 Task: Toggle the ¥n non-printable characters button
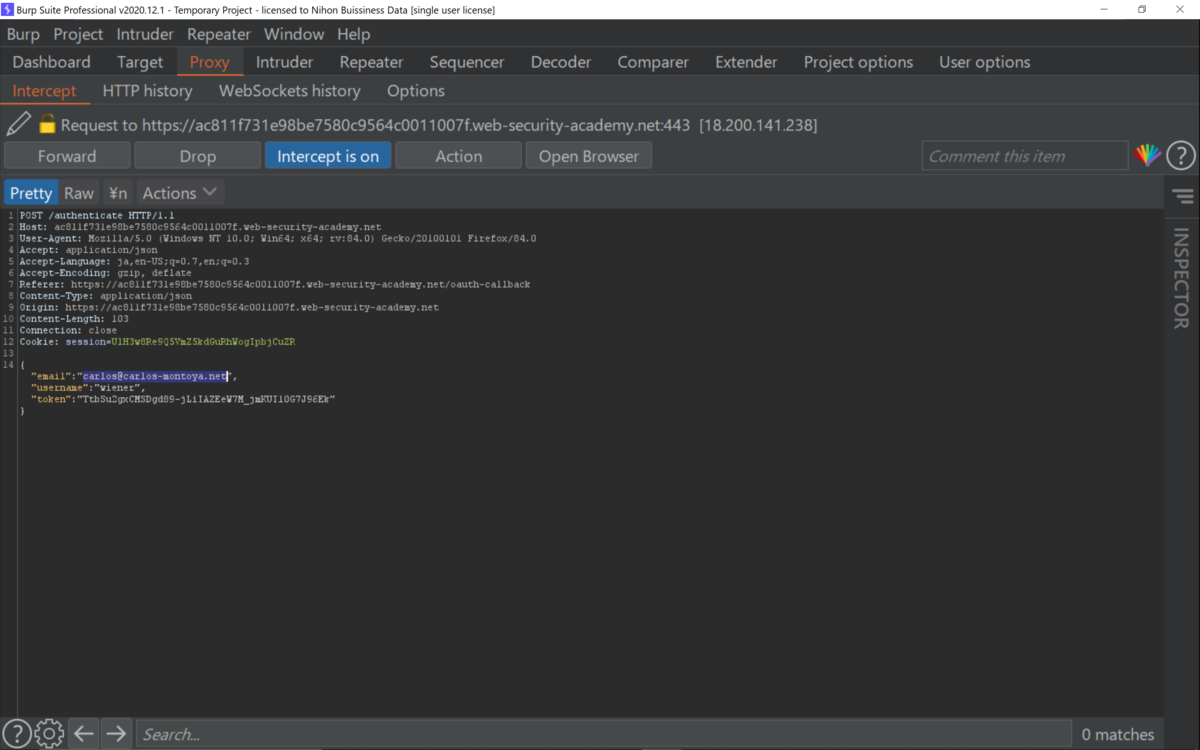[x=118, y=193]
